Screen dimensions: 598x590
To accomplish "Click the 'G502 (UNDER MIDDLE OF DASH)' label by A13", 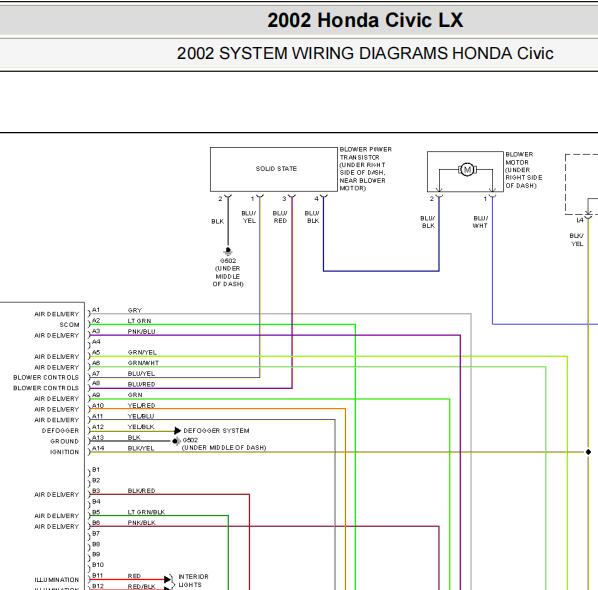I will coord(224,444).
